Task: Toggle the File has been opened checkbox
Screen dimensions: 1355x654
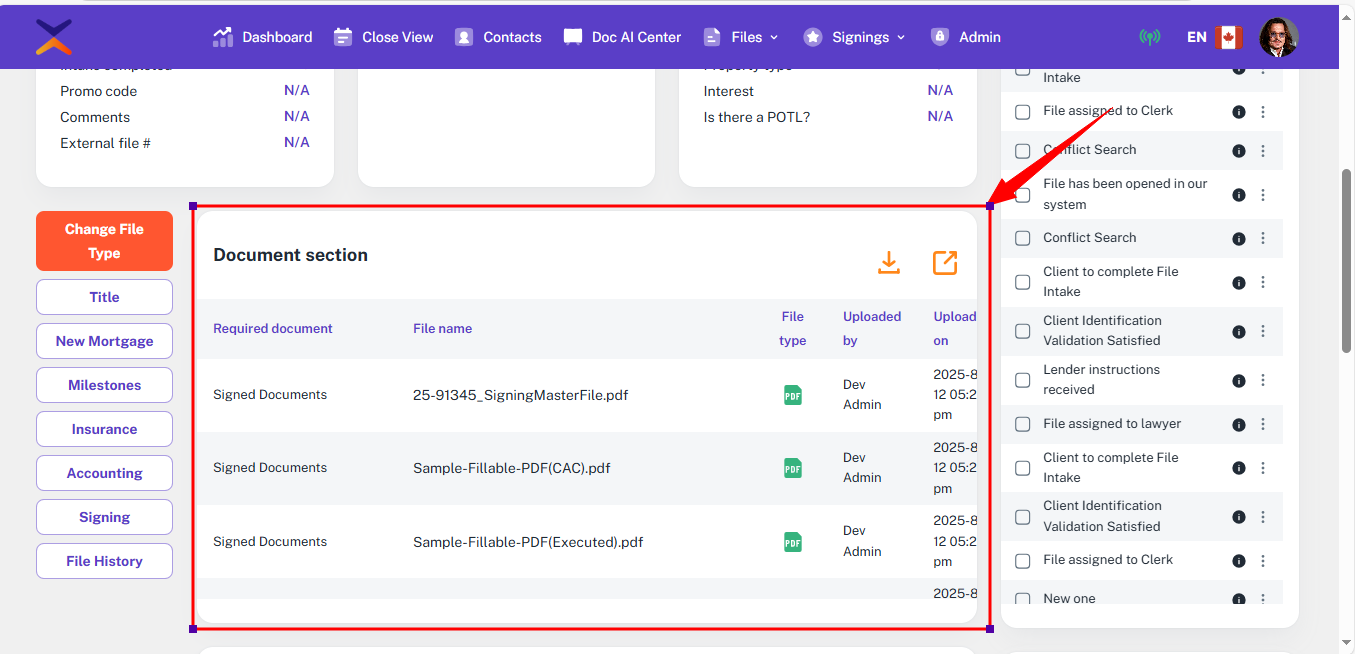Action: pos(1022,195)
